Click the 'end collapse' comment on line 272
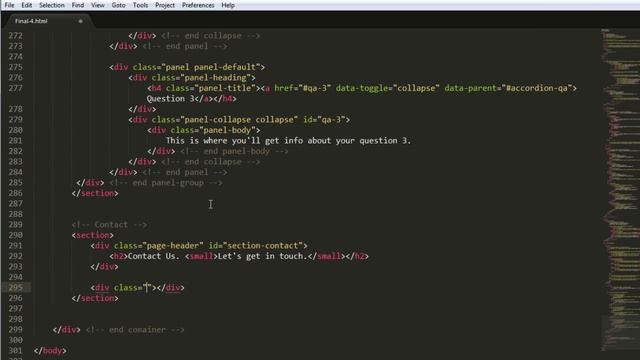Image resolution: width=640 pixels, height=360 pixels. [x=211, y=36]
